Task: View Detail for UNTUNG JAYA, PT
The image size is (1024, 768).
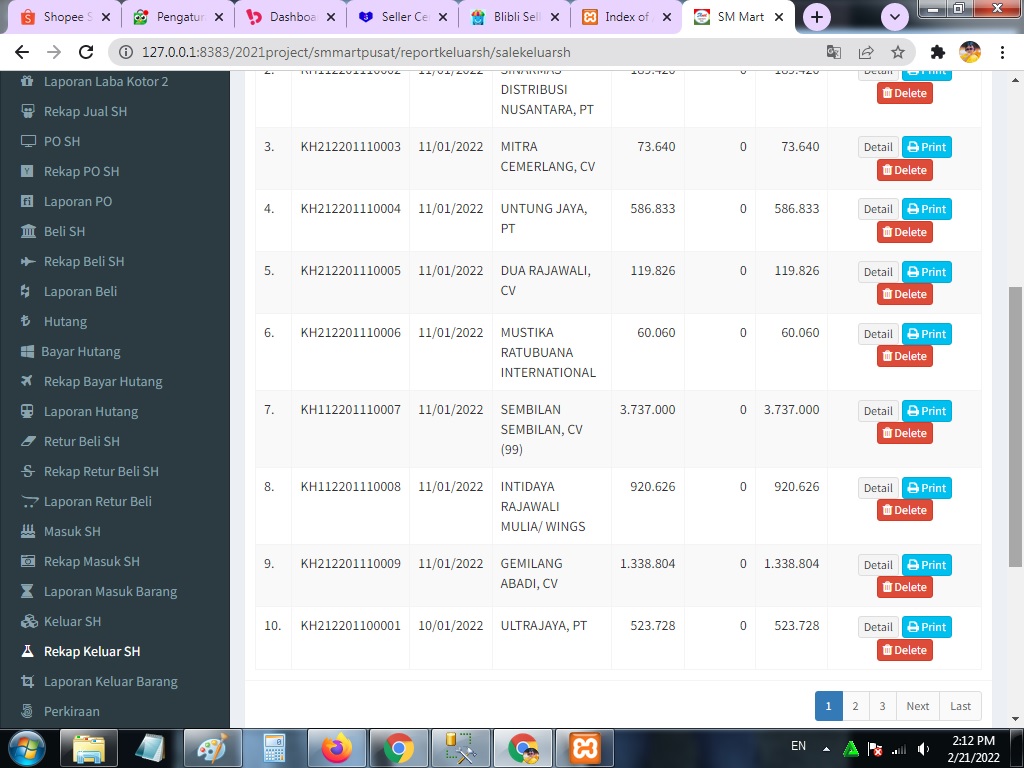Action: coord(878,209)
